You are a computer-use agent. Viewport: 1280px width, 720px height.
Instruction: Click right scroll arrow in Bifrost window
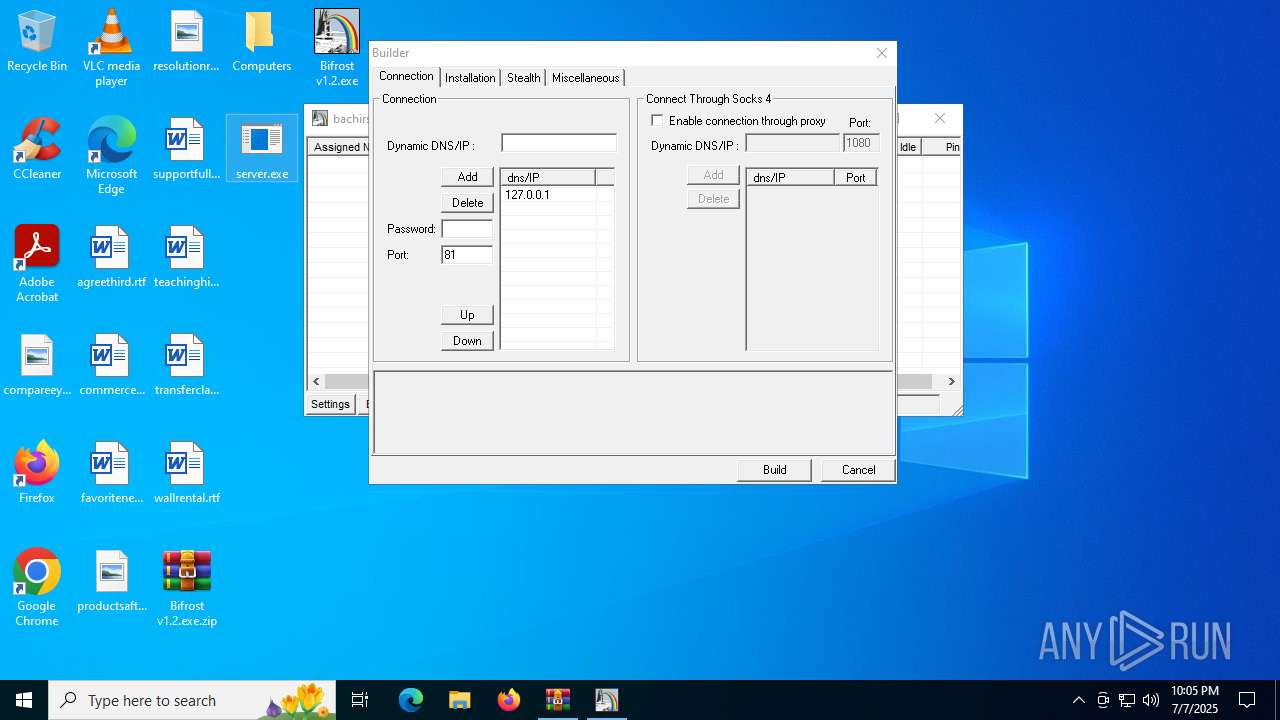coord(952,381)
